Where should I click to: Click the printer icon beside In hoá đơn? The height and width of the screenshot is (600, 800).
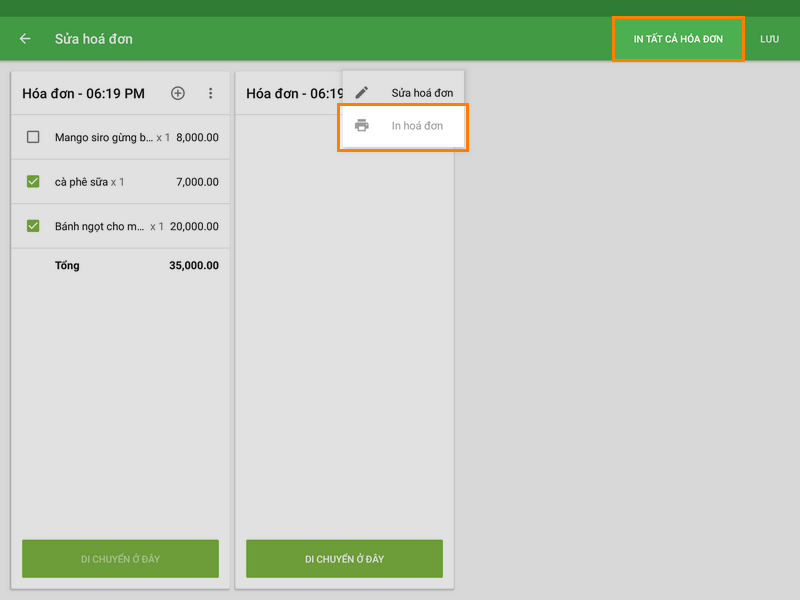(x=362, y=126)
